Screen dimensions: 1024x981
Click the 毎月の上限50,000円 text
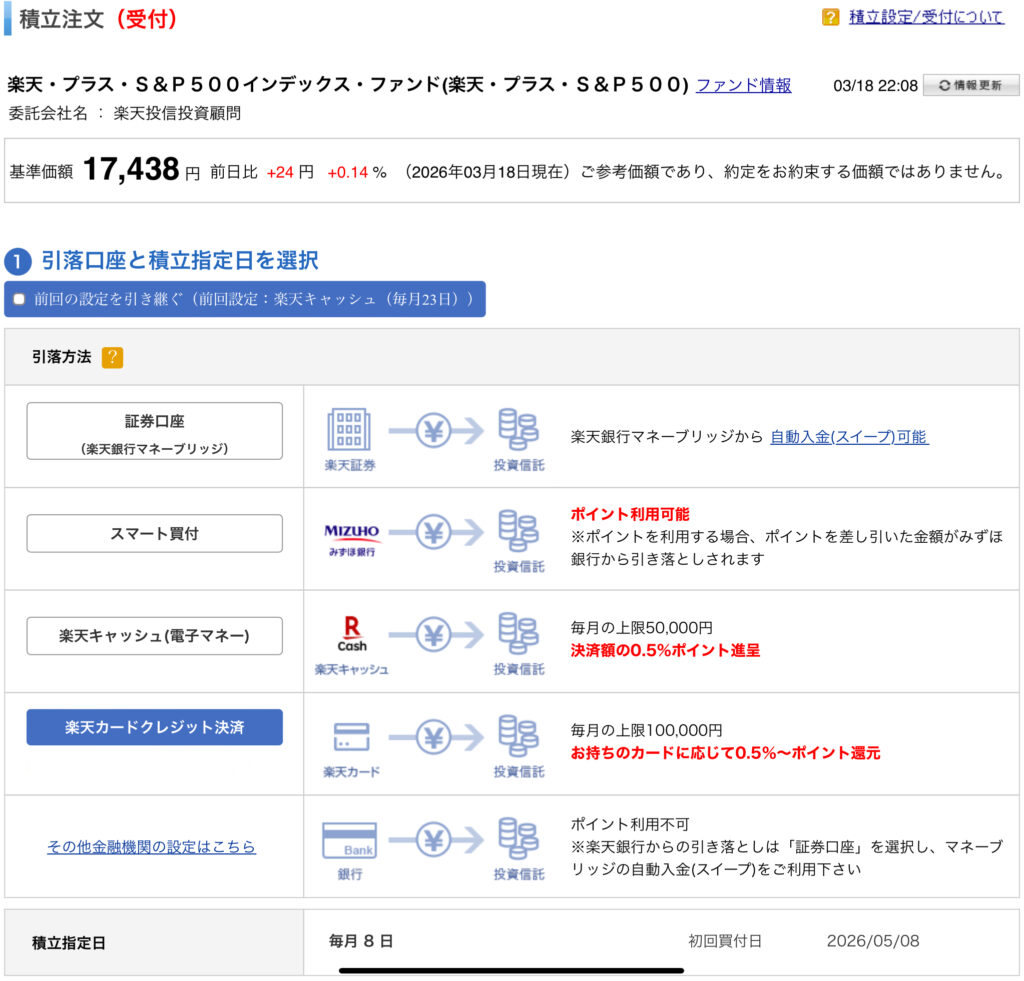click(x=641, y=628)
